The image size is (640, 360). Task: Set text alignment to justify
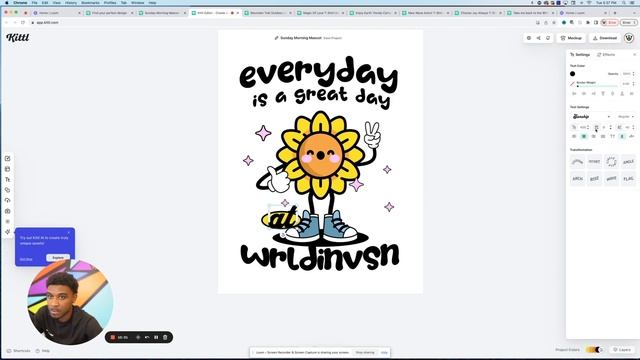tap(603, 136)
